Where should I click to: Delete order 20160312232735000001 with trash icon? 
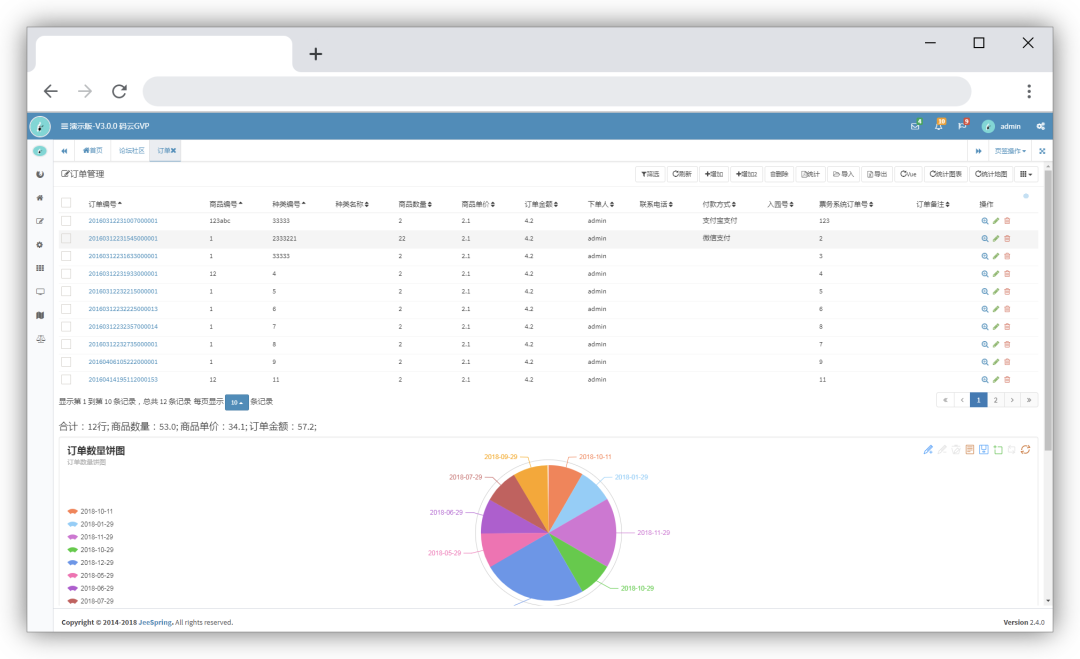coord(1007,344)
